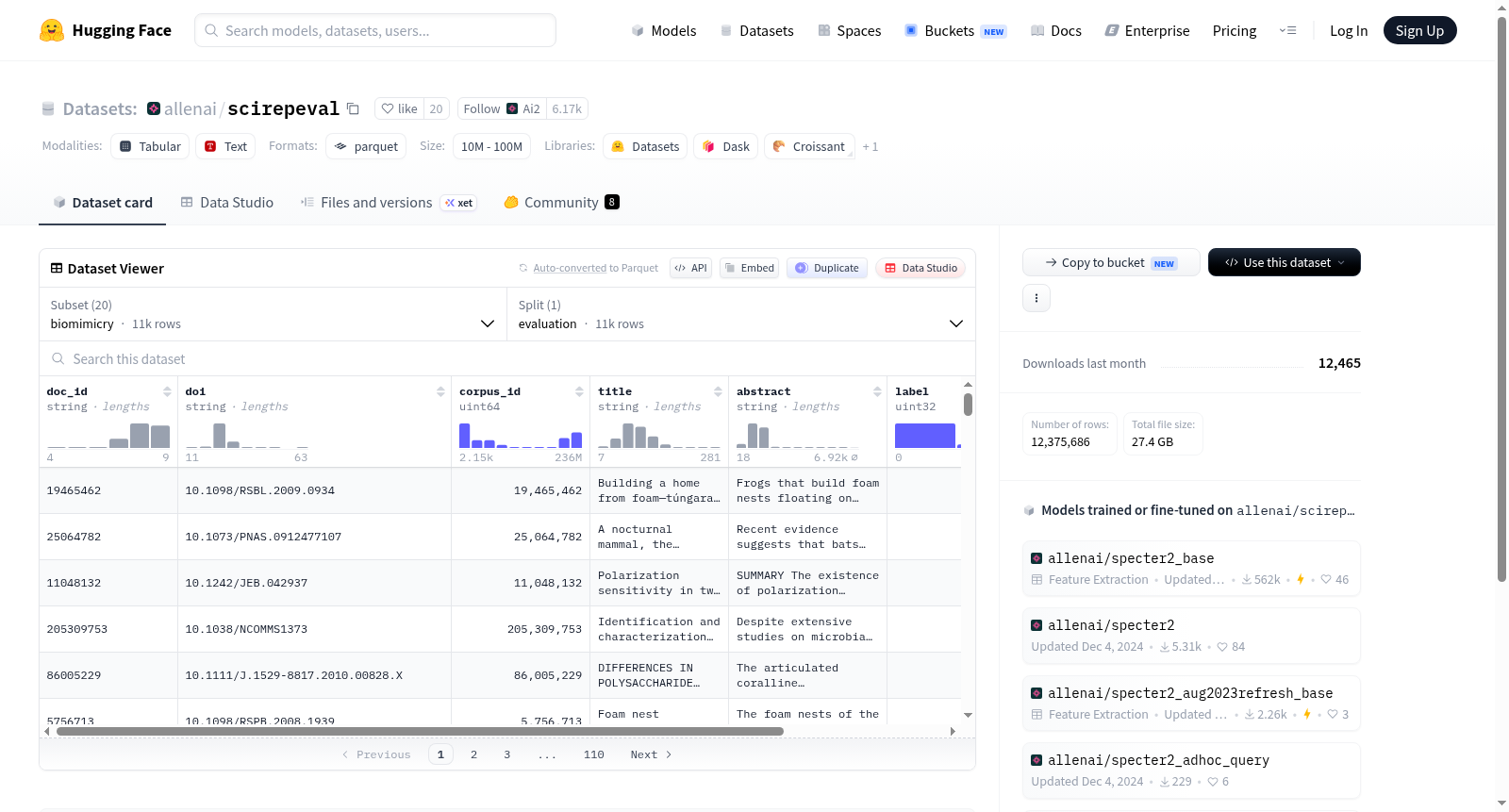The image size is (1509, 812).
Task: Click the sort icon on abstract column
Action: pos(877,391)
